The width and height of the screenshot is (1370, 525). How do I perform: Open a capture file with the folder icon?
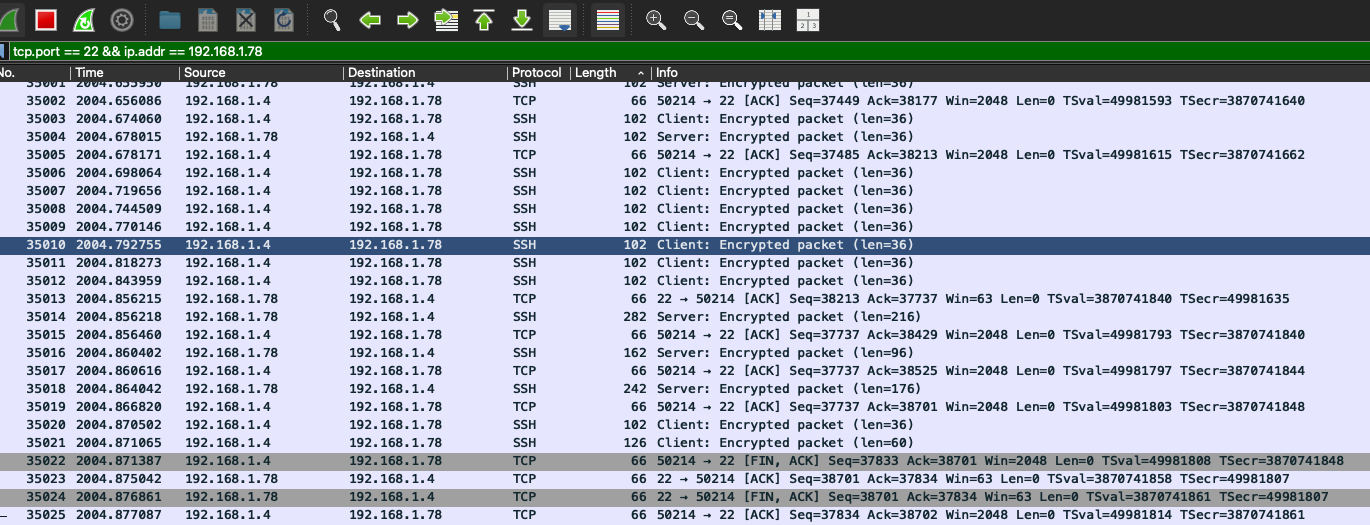coord(170,19)
